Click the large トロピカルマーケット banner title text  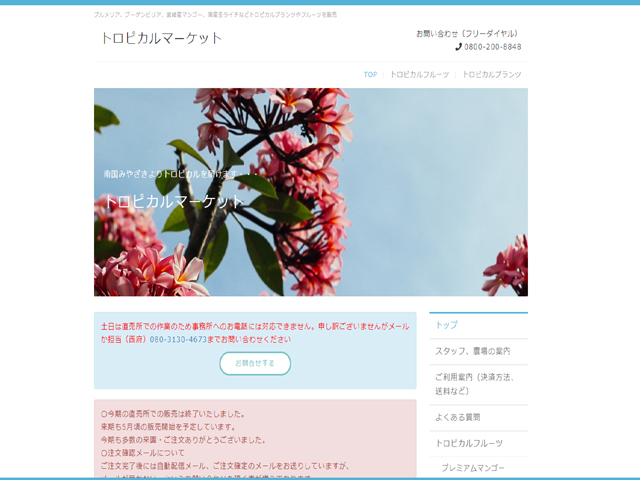coord(174,202)
